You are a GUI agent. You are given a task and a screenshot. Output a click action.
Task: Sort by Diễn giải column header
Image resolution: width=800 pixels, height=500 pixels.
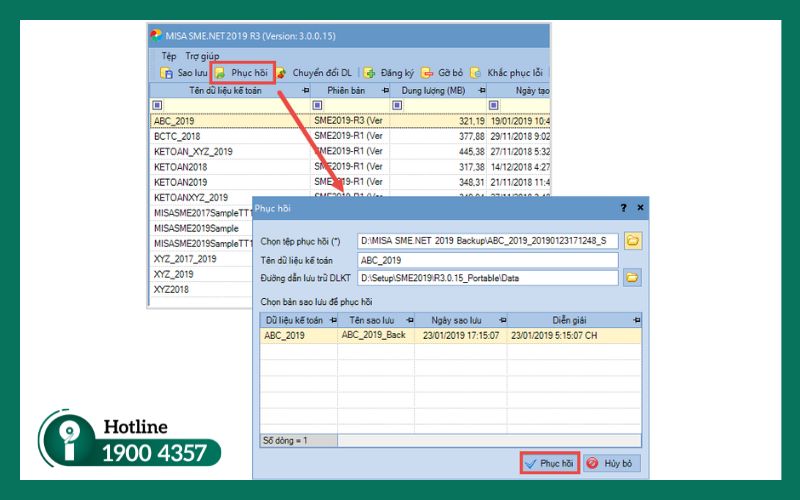coord(569,320)
